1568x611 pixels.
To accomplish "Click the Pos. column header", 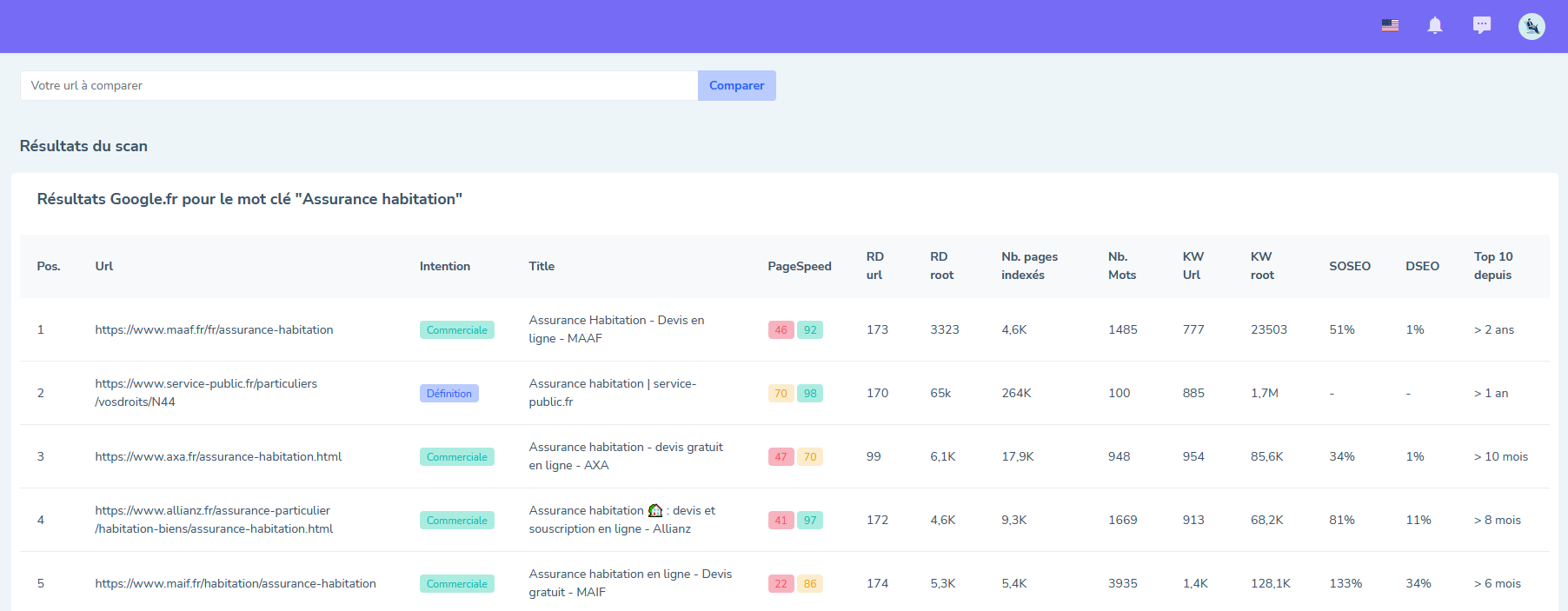I will 49,266.
